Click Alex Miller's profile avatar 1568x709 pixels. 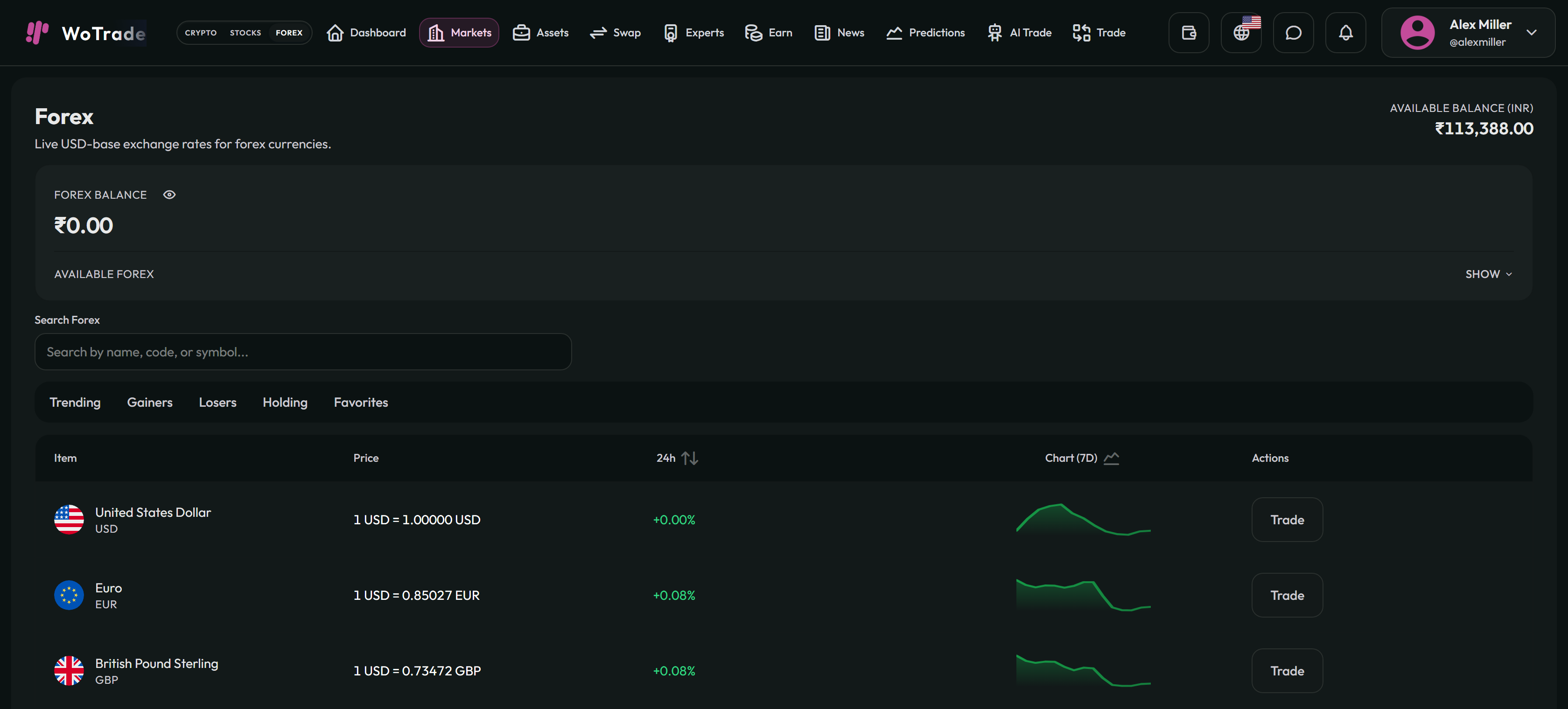pyautogui.click(x=1417, y=33)
